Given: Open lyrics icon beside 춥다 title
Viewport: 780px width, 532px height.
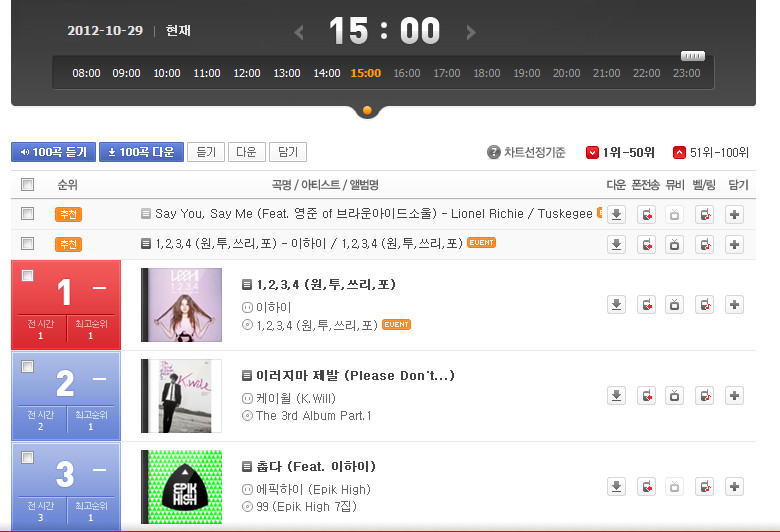Looking at the screenshot, I should click(247, 467).
